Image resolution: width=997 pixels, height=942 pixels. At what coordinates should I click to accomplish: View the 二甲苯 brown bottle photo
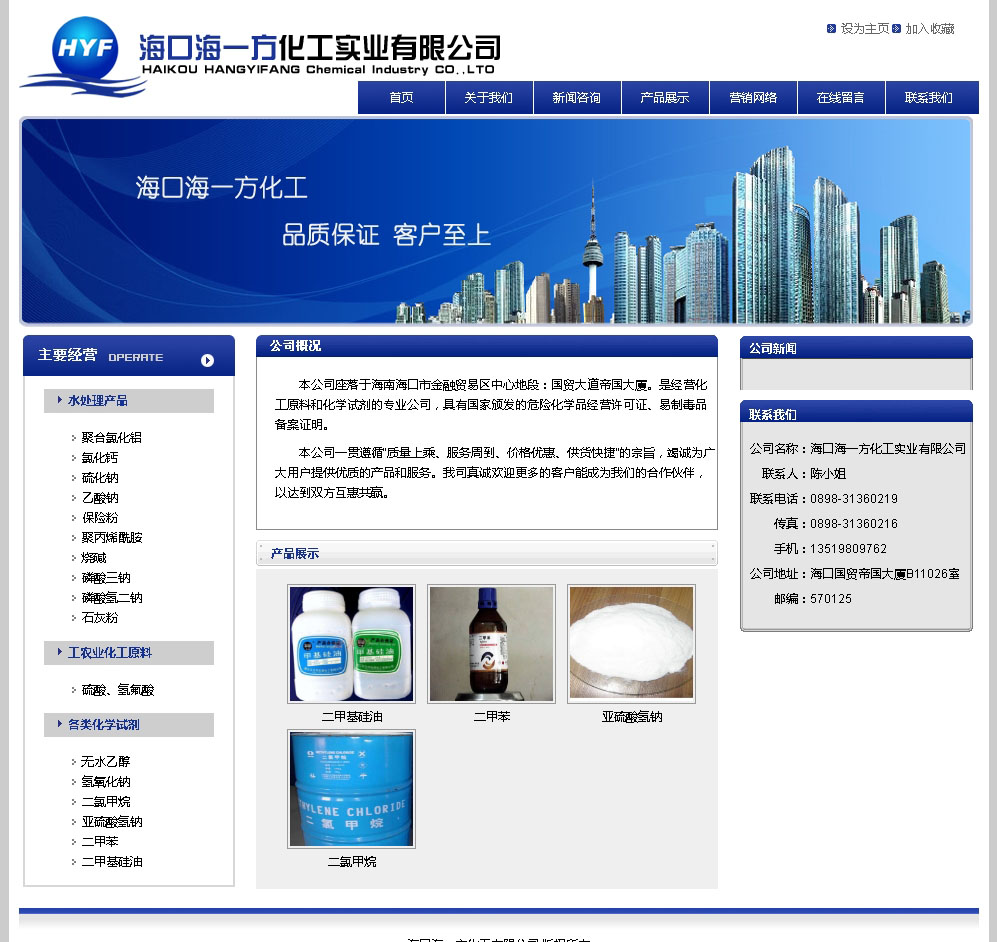tap(492, 644)
